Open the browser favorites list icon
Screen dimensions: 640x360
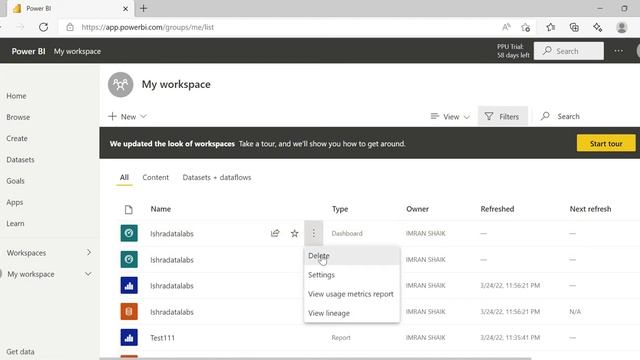(x=551, y=27)
